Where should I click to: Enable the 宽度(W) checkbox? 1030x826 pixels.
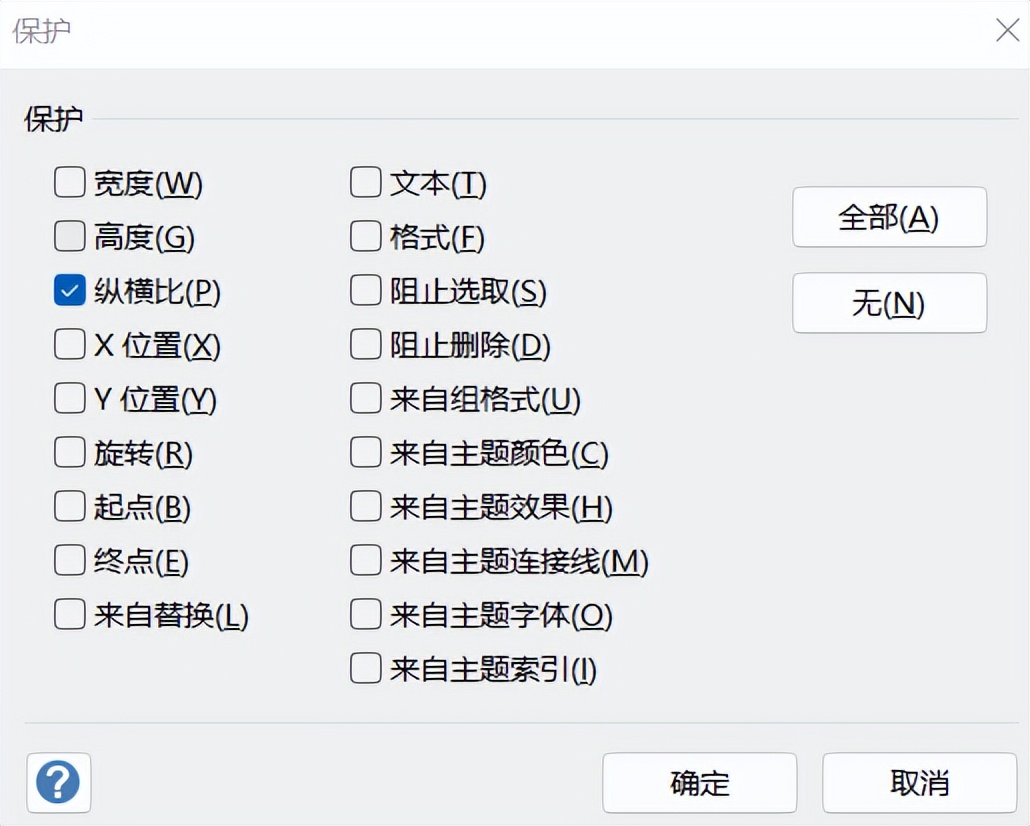click(70, 182)
